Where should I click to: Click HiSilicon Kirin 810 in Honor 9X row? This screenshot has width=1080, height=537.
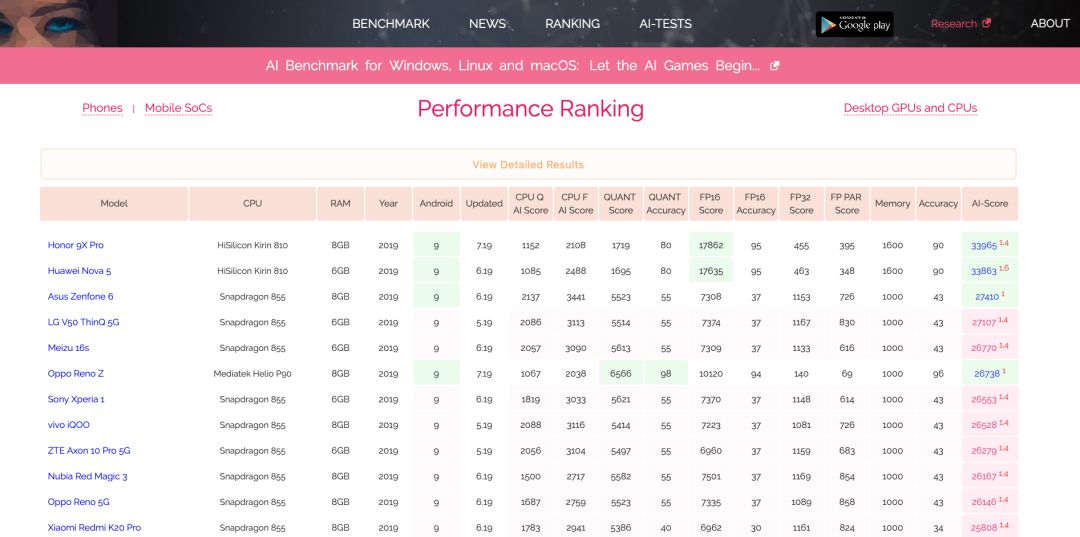click(x=252, y=245)
